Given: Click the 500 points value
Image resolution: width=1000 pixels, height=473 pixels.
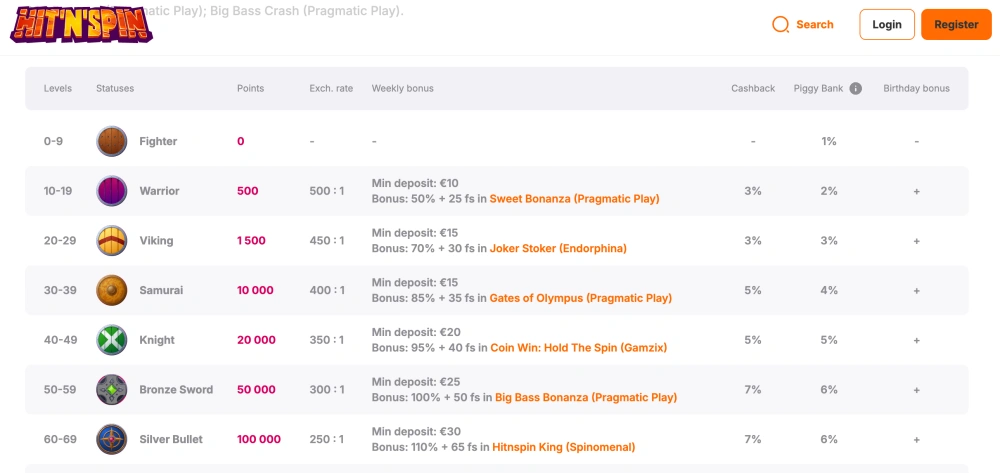Looking at the screenshot, I should click(x=247, y=191).
